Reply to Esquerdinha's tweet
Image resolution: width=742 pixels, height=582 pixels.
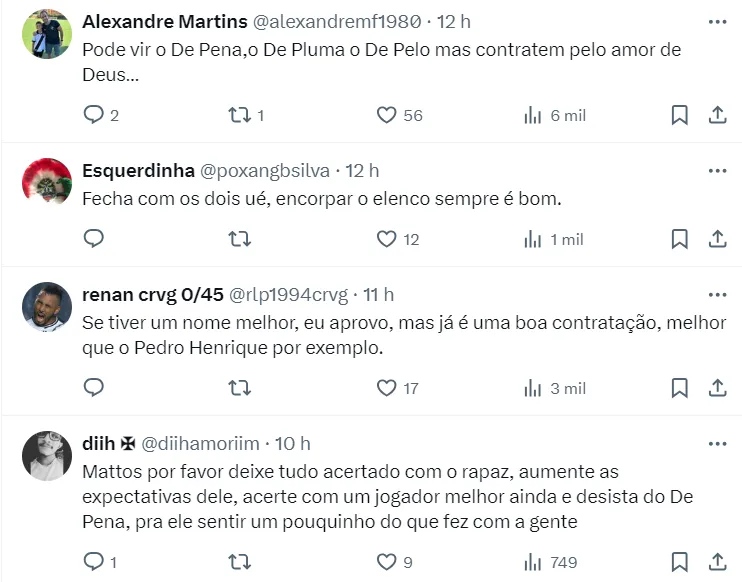coord(93,239)
